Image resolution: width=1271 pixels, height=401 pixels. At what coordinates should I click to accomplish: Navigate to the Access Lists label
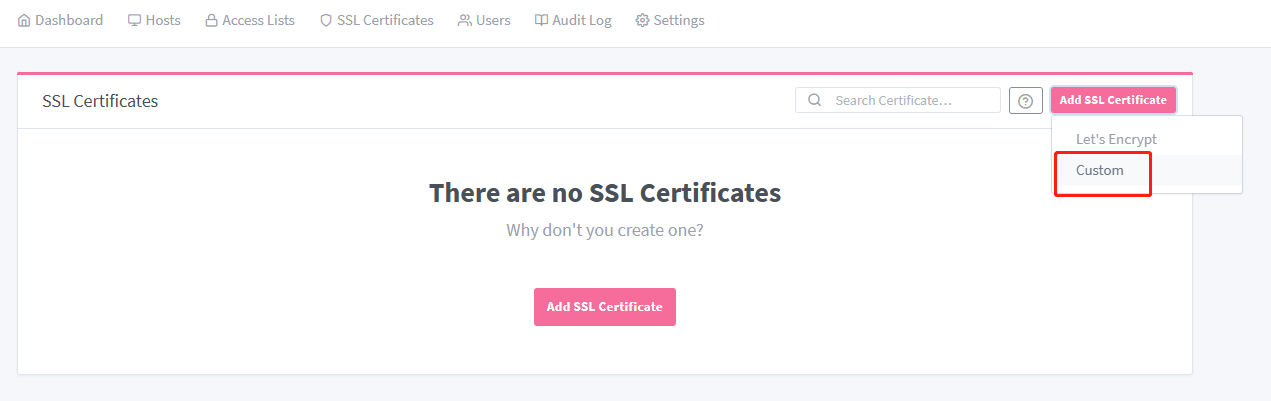258,20
